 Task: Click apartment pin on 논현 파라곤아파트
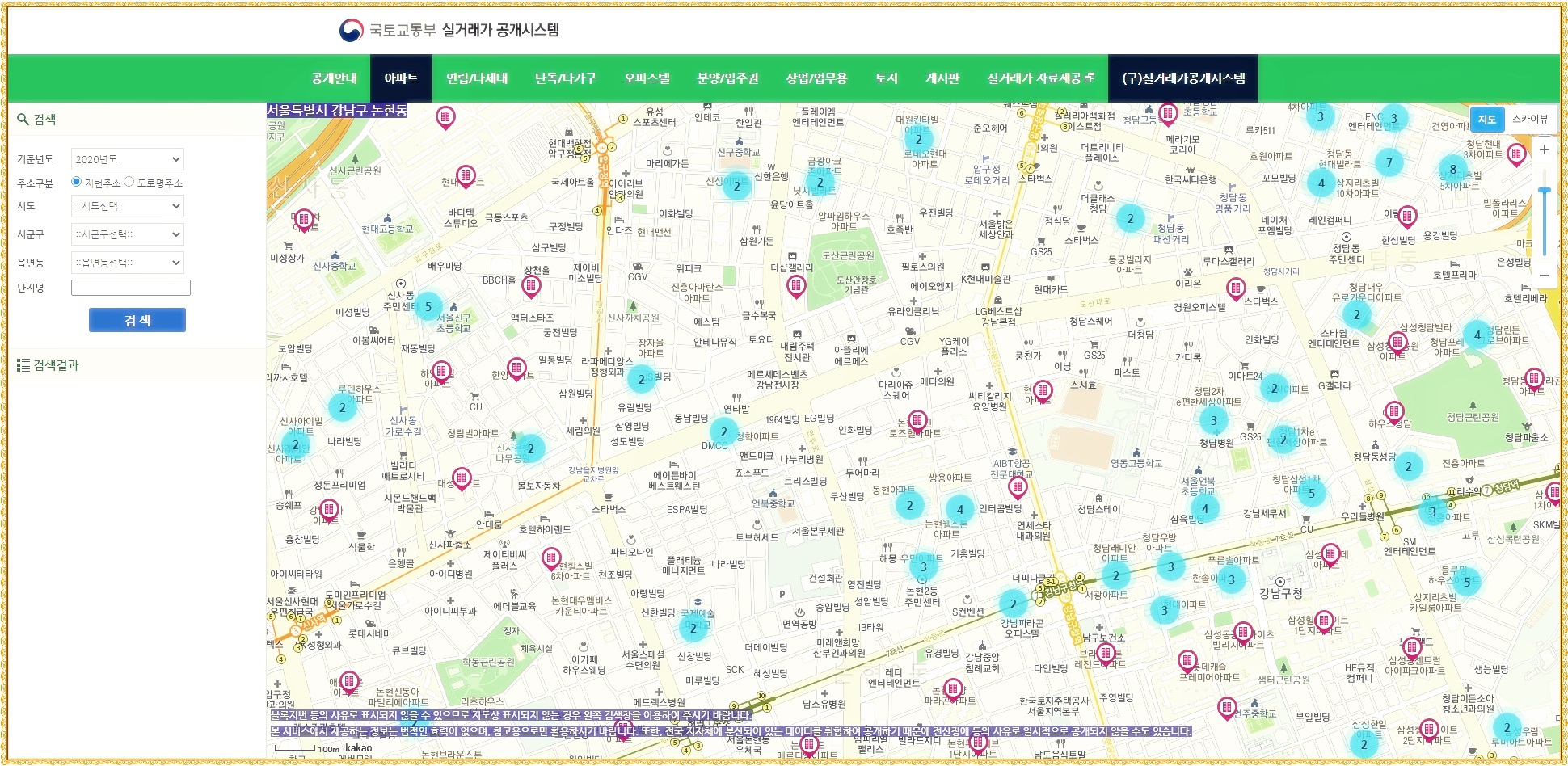pos(953,689)
